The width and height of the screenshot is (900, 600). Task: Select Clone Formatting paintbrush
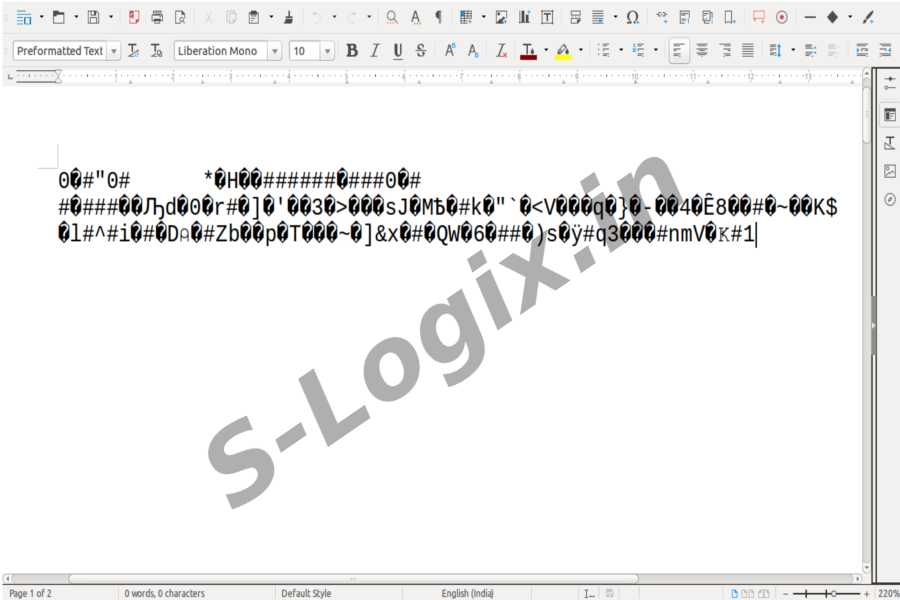[x=289, y=17]
